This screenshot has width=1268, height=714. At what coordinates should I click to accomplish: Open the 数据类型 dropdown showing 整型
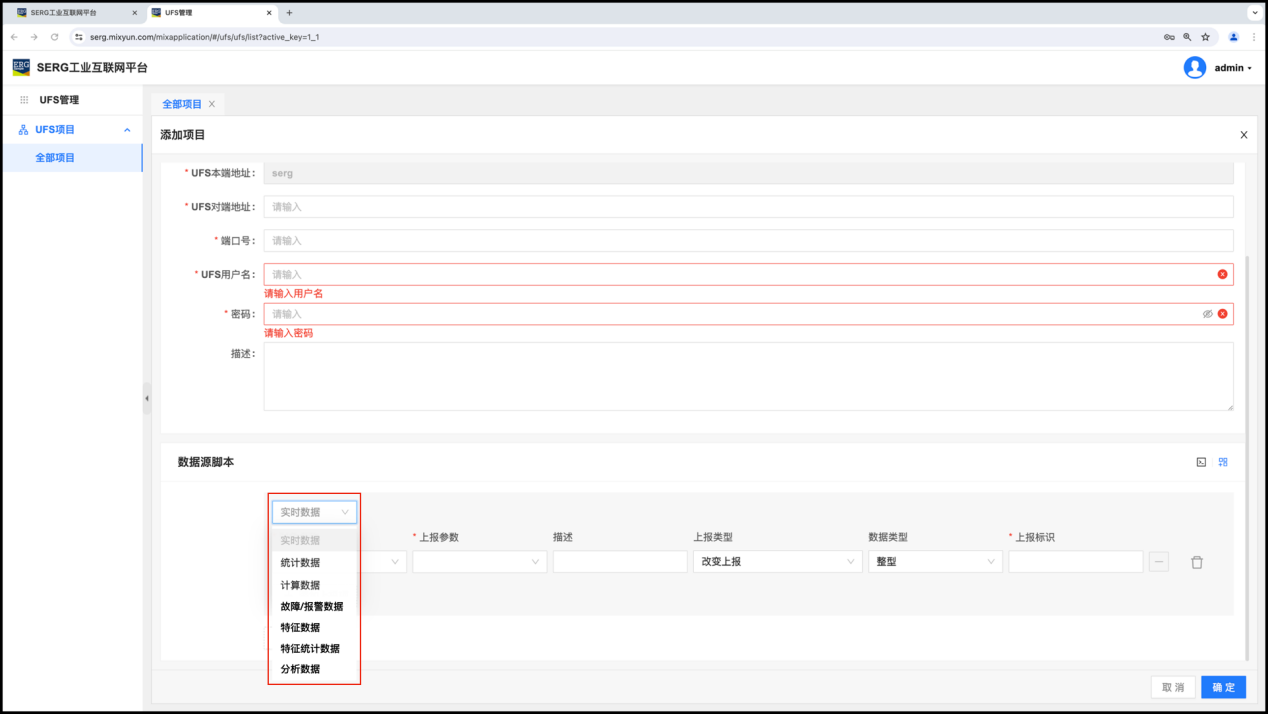935,562
